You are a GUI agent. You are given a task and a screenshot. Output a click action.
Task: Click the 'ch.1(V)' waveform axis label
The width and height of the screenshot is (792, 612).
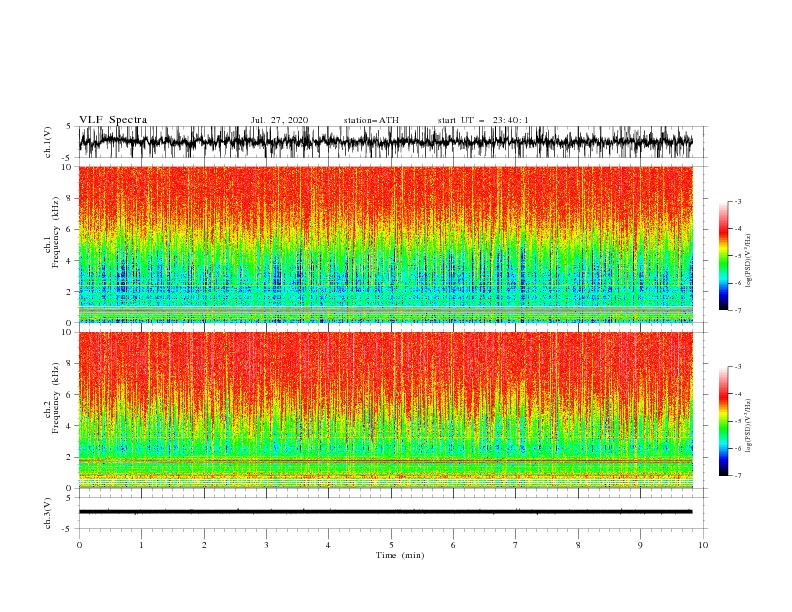[x=48, y=142]
